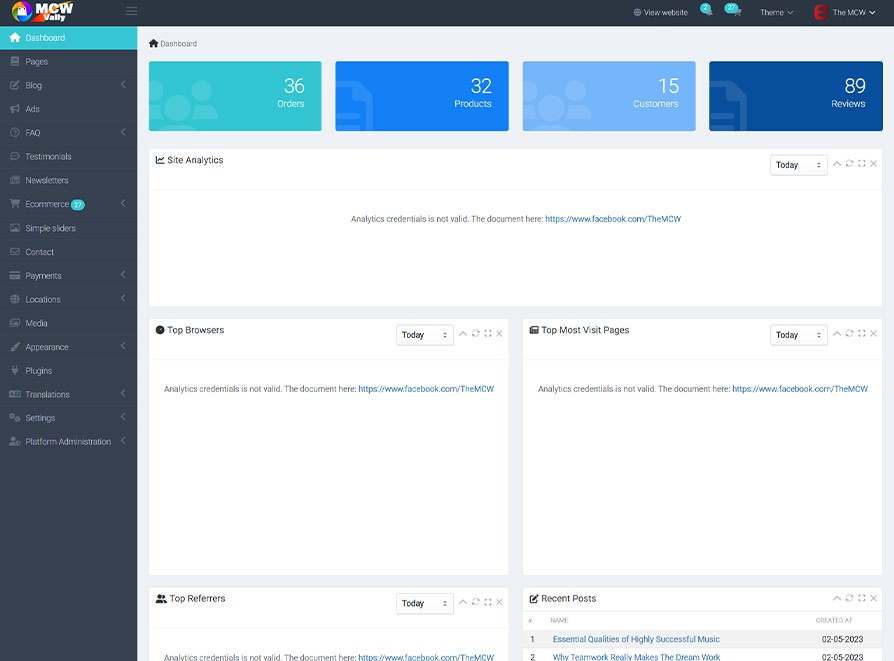The width and height of the screenshot is (894, 661).
Task: Fullscreen the Top Browsers widget
Action: pos(487,333)
